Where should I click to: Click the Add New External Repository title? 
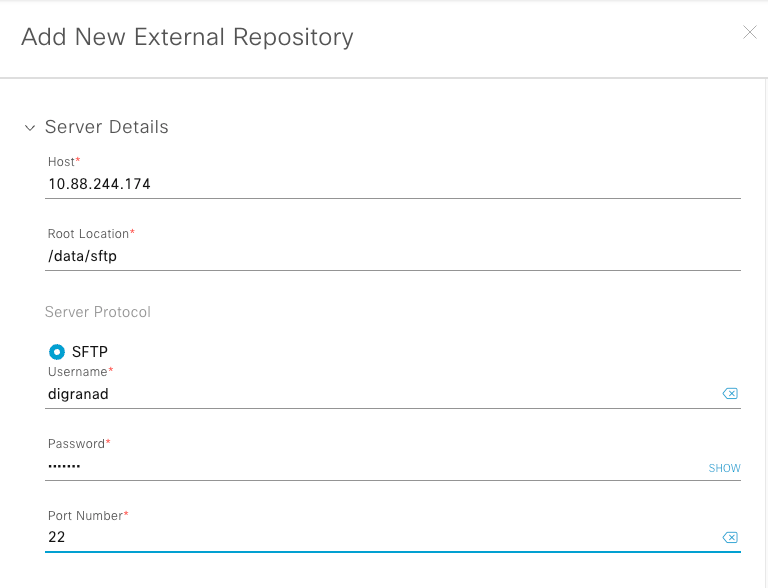click(187, 38)
